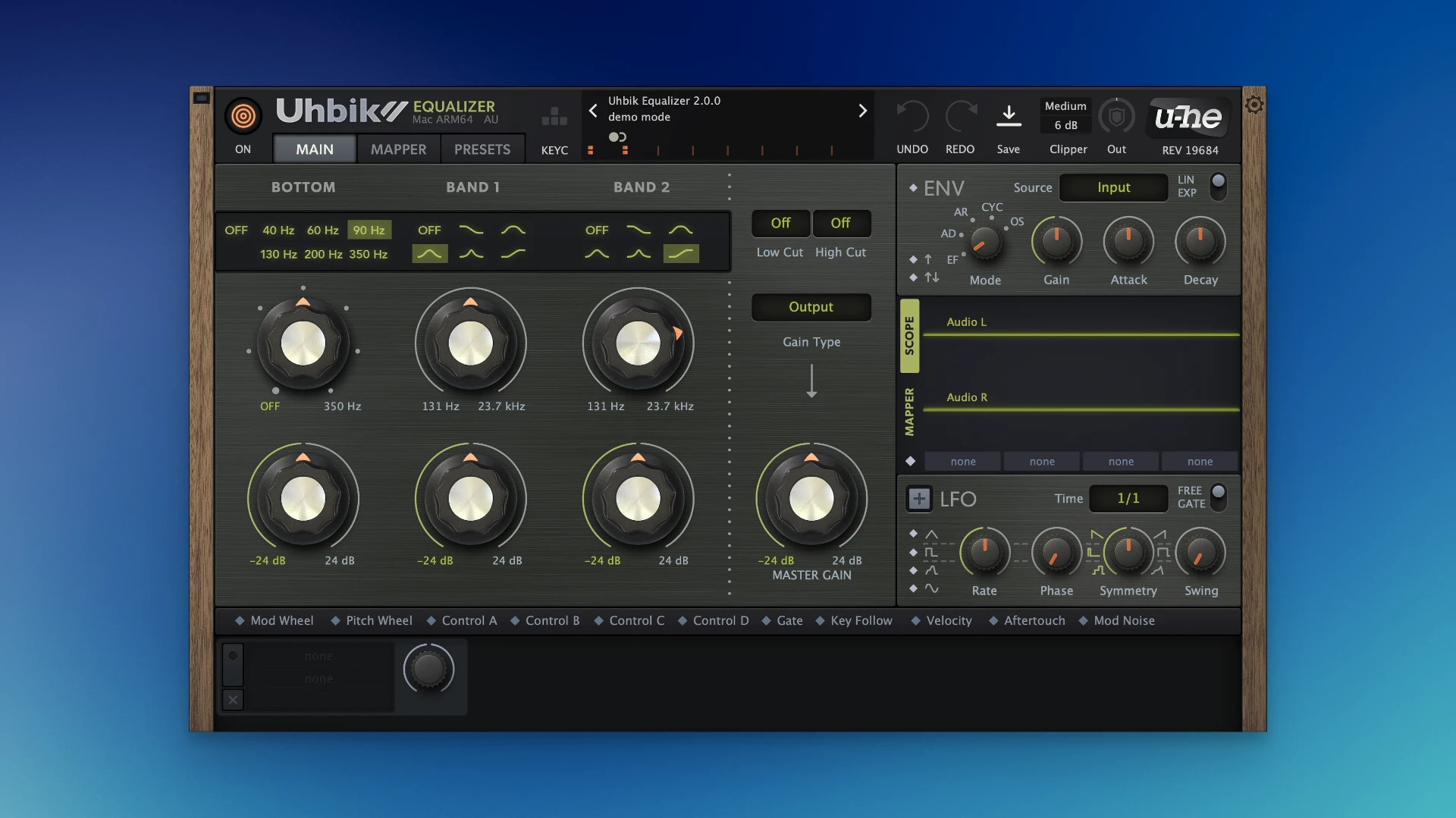
Task: Open first scope 'none' source selector
Action: pos(963,461)
